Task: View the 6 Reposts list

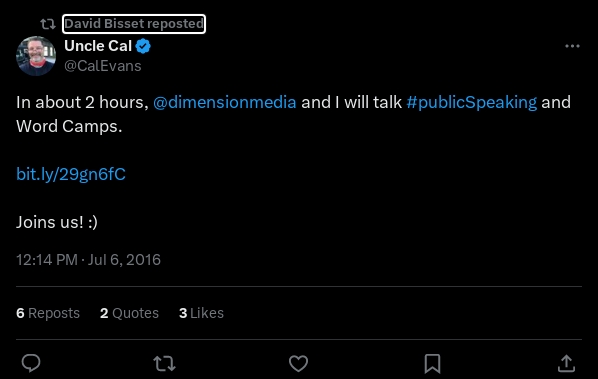Action: [x=48, y=313]
